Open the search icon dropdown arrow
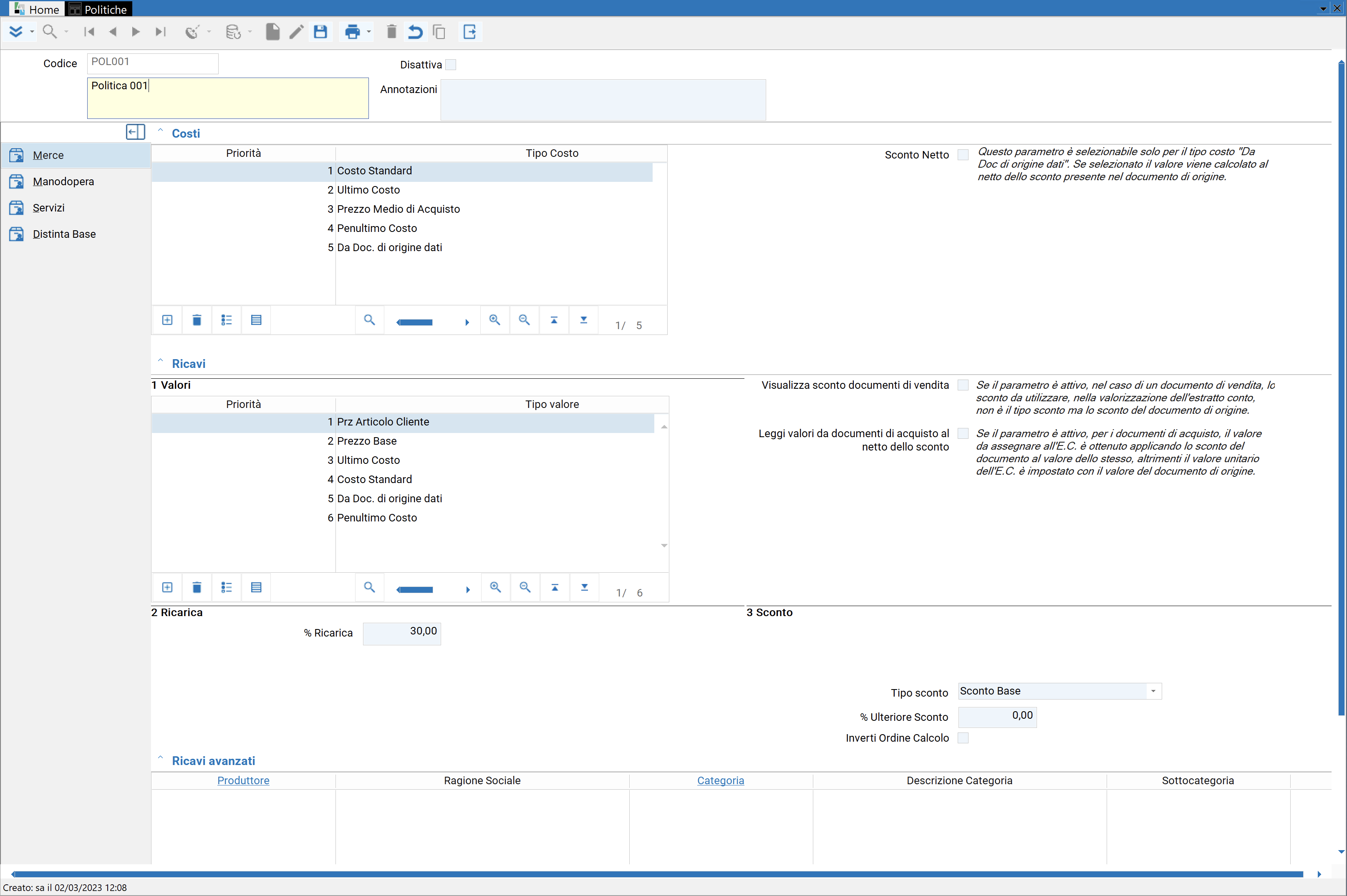The width and height of the screenshot is (1347, 896). pyautogui.click(x=66, y=32)
